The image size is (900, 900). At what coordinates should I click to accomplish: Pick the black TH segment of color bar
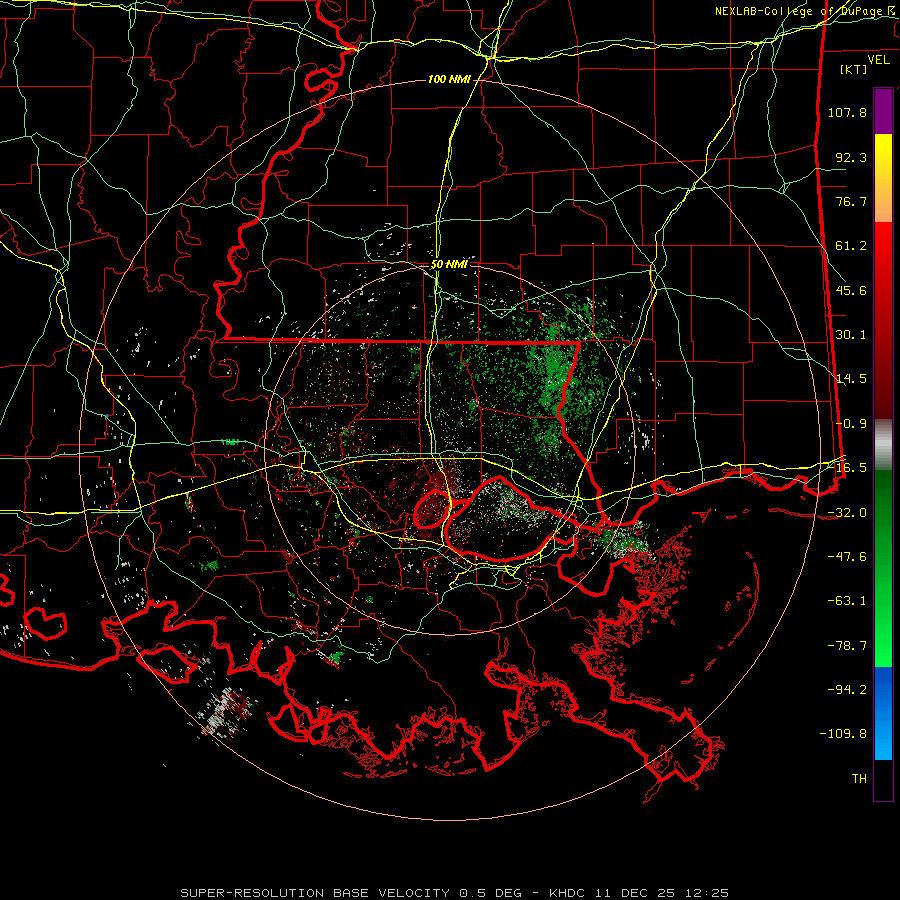click(x=883, y=779)
